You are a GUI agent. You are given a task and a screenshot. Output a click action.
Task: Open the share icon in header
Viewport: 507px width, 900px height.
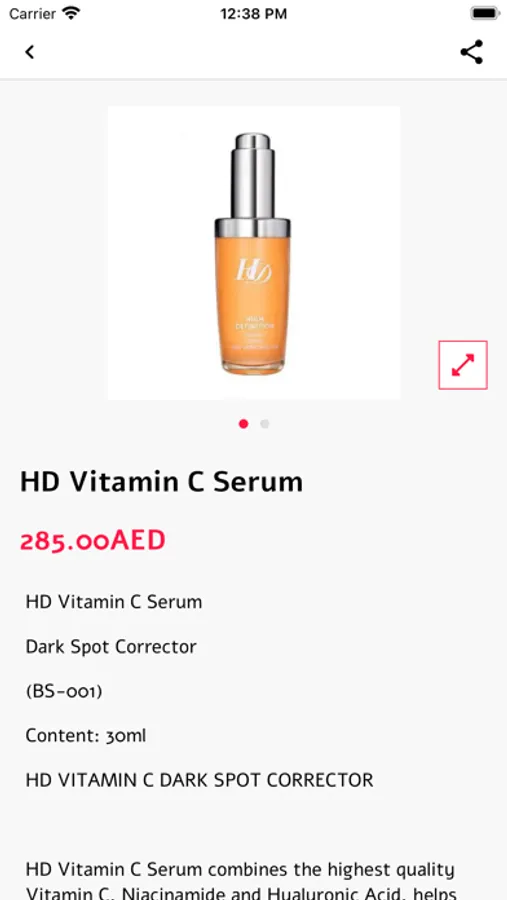(471, 52)
